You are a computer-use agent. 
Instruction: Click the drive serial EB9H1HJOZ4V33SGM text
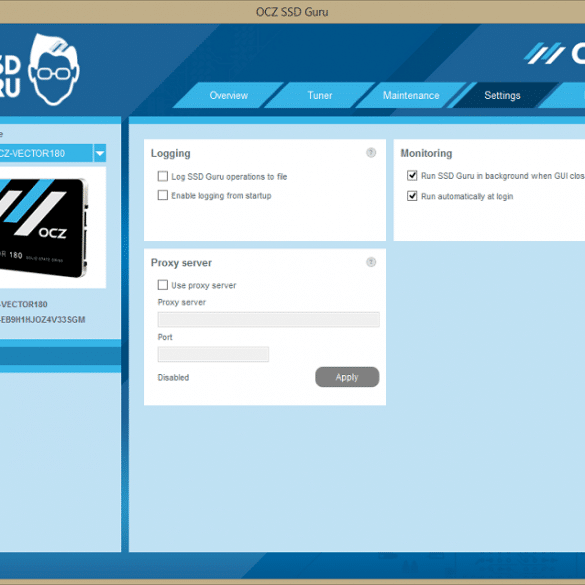click(x=43, y=320)
